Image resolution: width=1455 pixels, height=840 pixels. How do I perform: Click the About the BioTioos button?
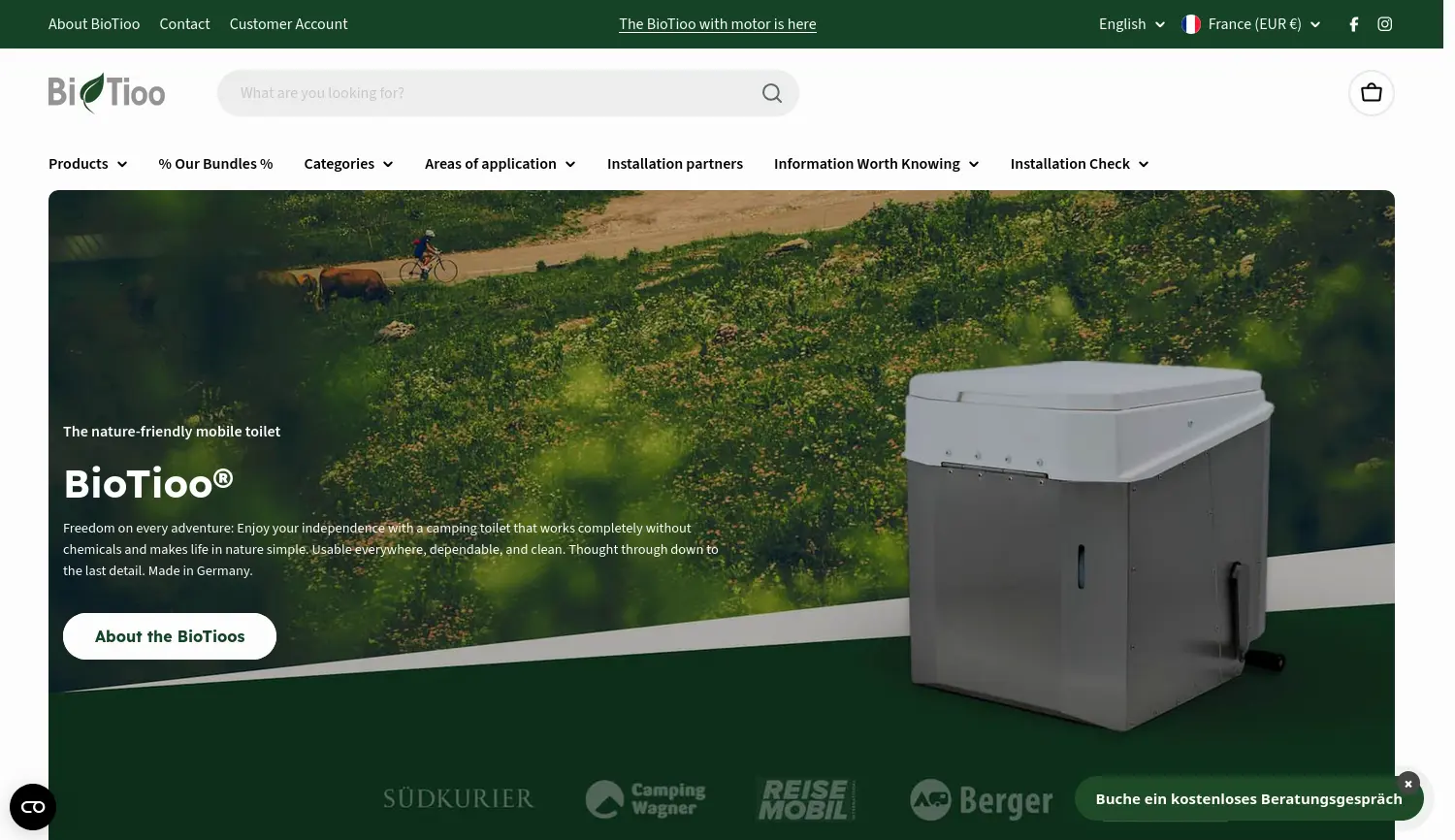click(x=170, y=636)
